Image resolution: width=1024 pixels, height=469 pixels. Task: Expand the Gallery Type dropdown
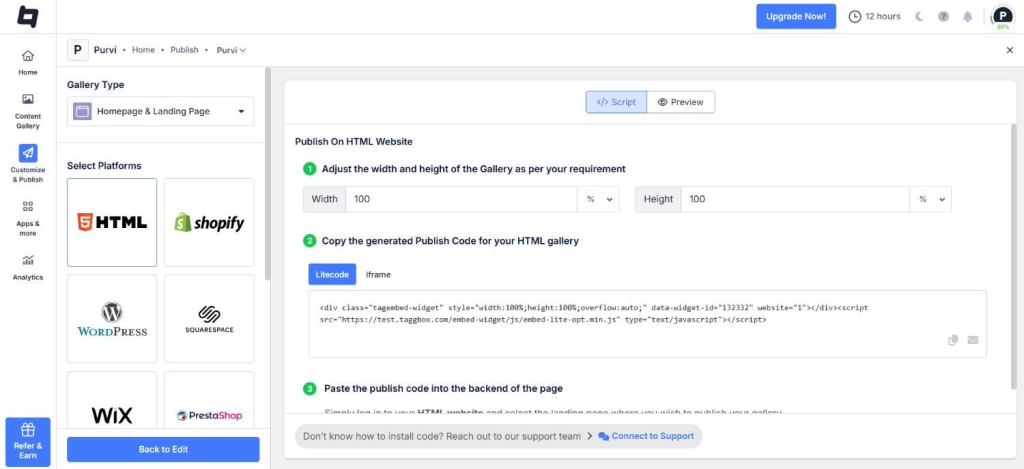coord(160,111)
